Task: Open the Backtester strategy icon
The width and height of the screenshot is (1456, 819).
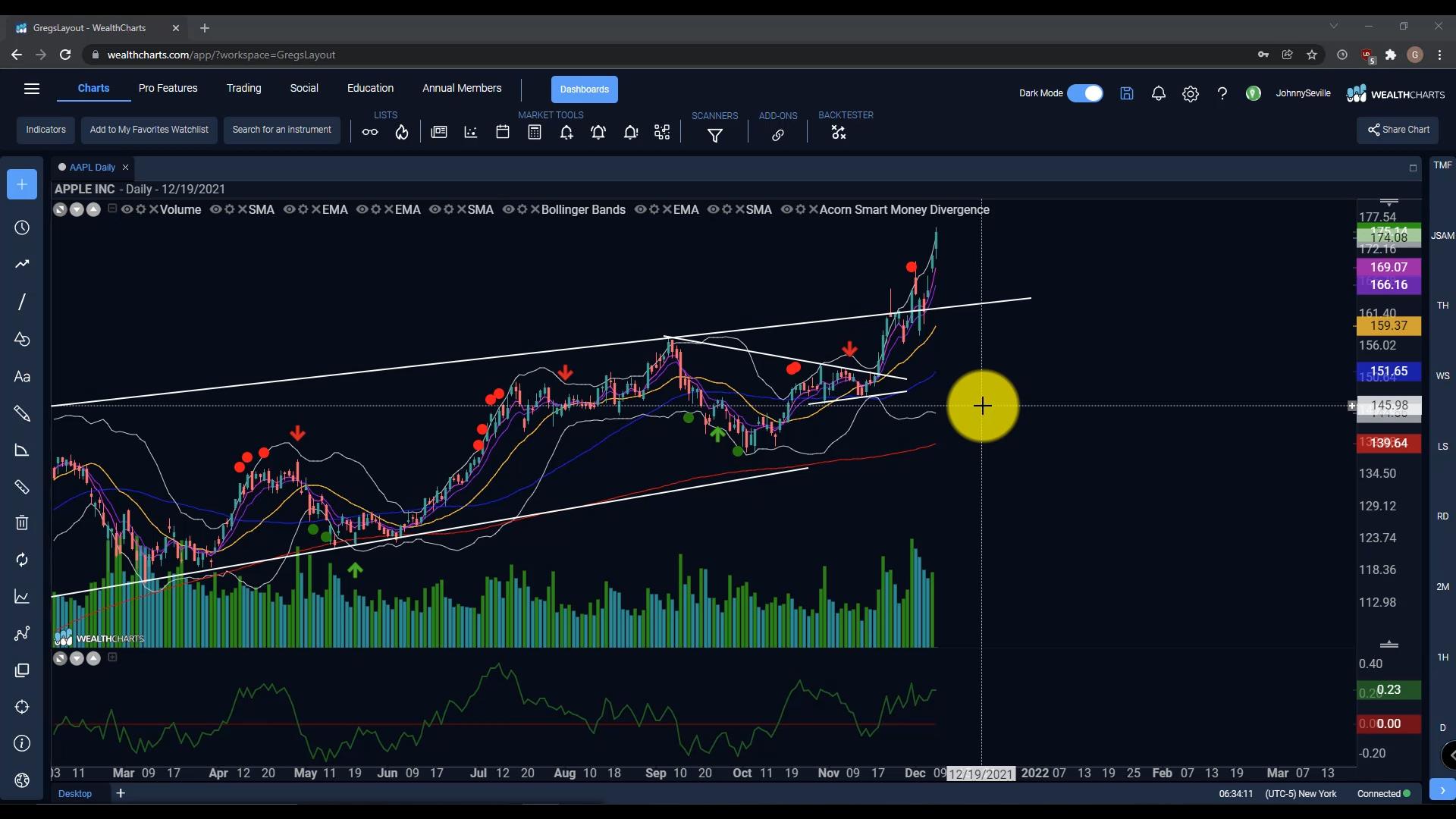Action: 838,133
